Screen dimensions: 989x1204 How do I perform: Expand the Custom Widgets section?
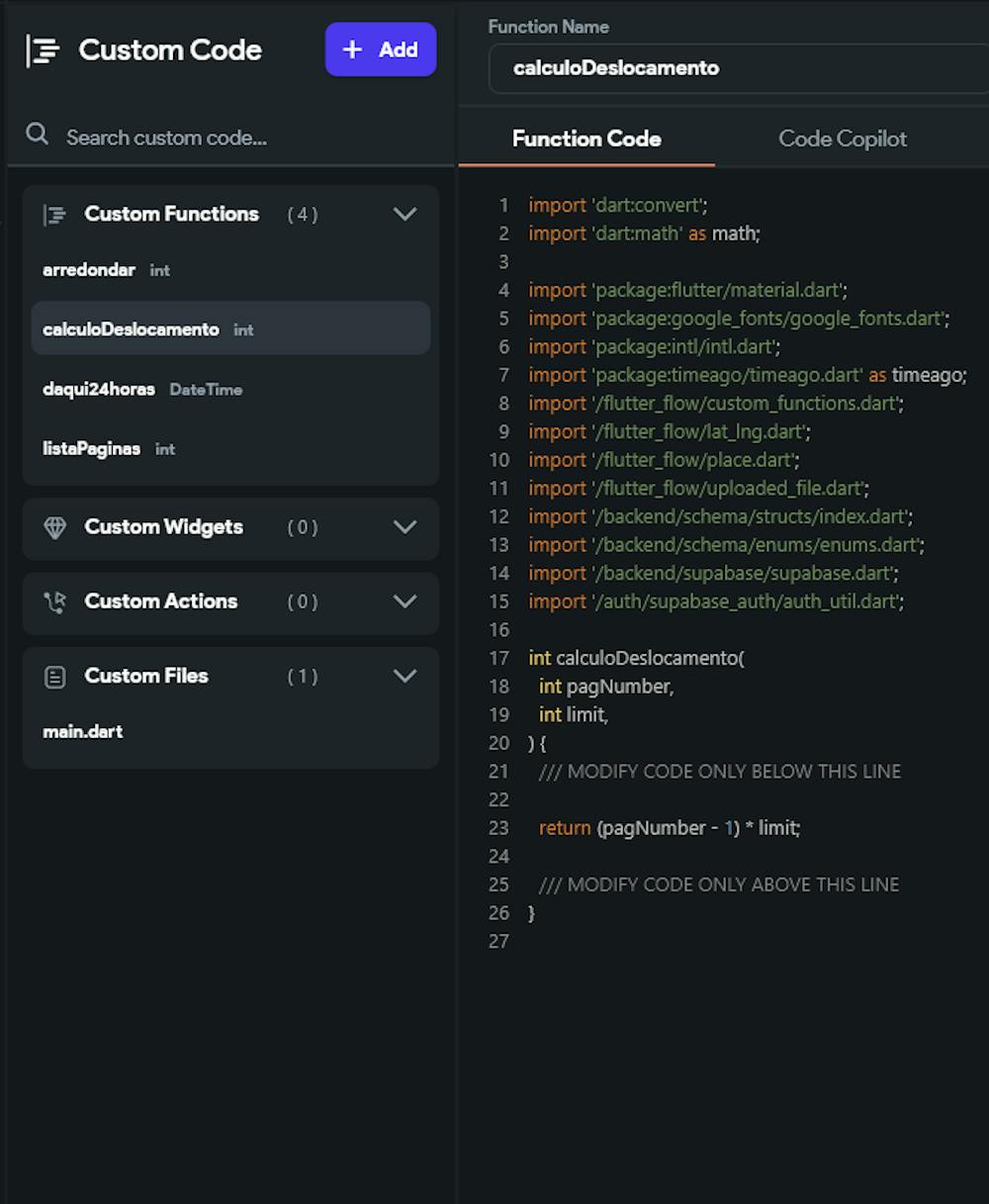click(405, 528)
